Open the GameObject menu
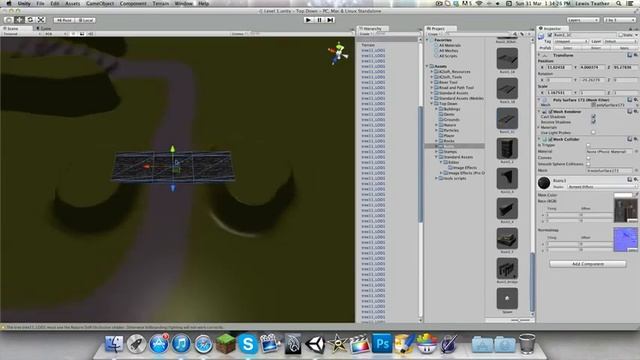The height and width of the screenshot is (360, 640). (x=100, y=3)
